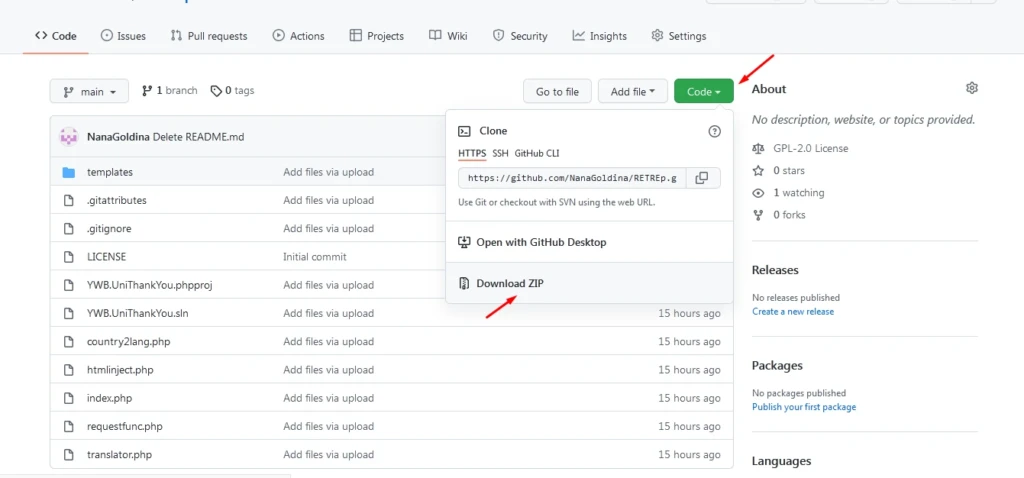Open index.php file
This screenshot has height=478, width=1024.
[x=110, y=398]
